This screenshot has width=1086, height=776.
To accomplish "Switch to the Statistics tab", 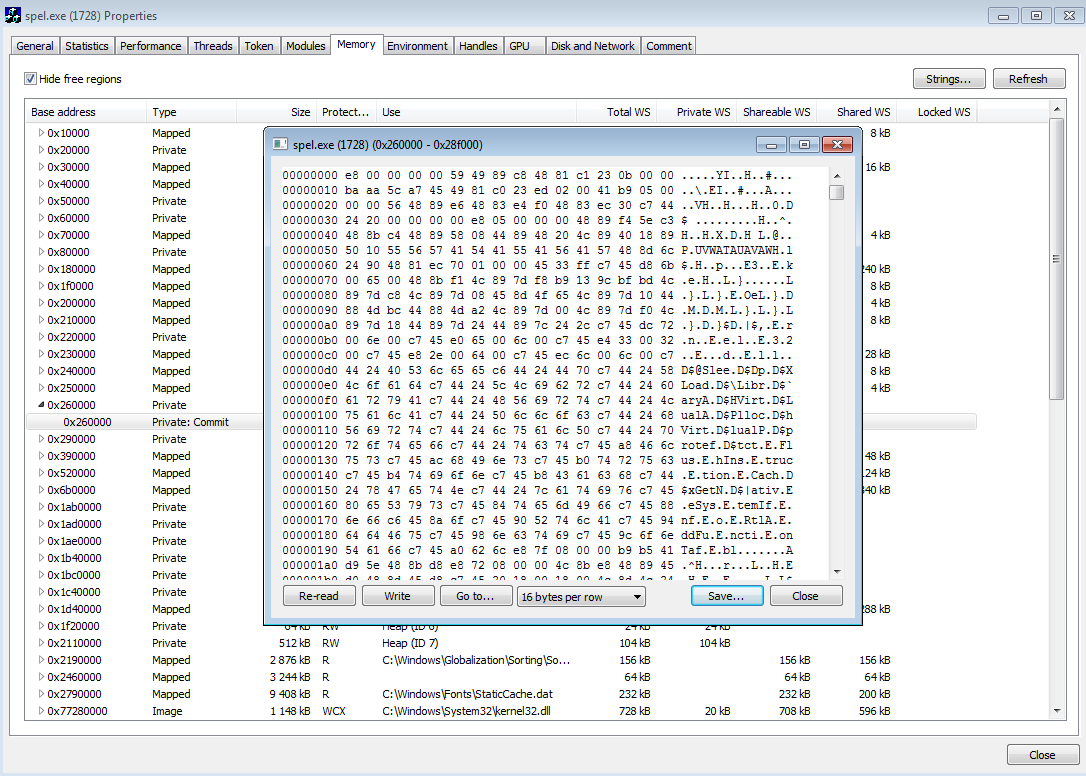I will pyautogui.click(x=87, y=46).
